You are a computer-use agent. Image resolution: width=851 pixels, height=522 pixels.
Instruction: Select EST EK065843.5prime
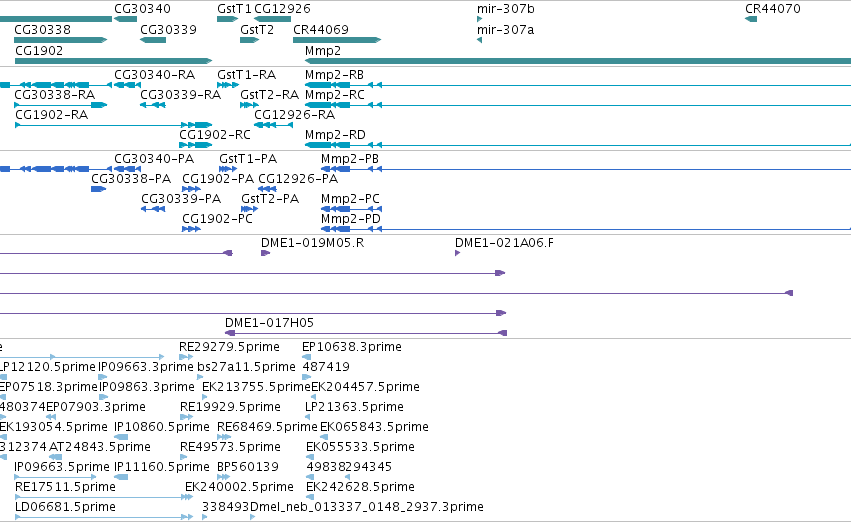point(374,427)
